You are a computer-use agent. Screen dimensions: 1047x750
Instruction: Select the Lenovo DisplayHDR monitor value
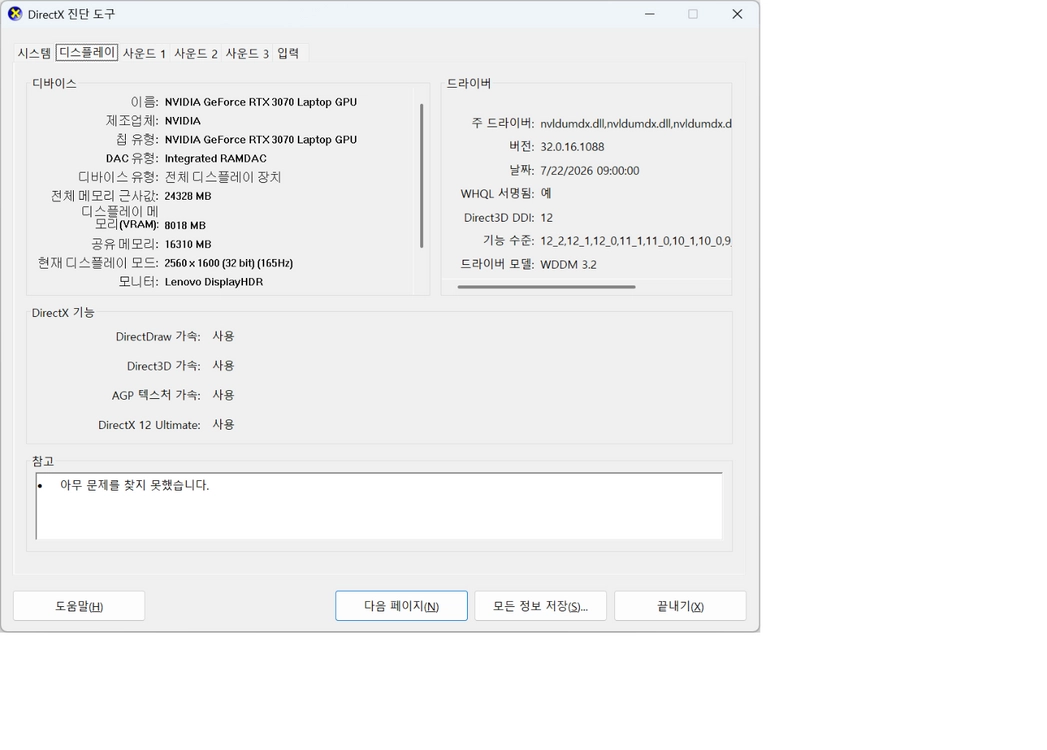click(214, 282)
